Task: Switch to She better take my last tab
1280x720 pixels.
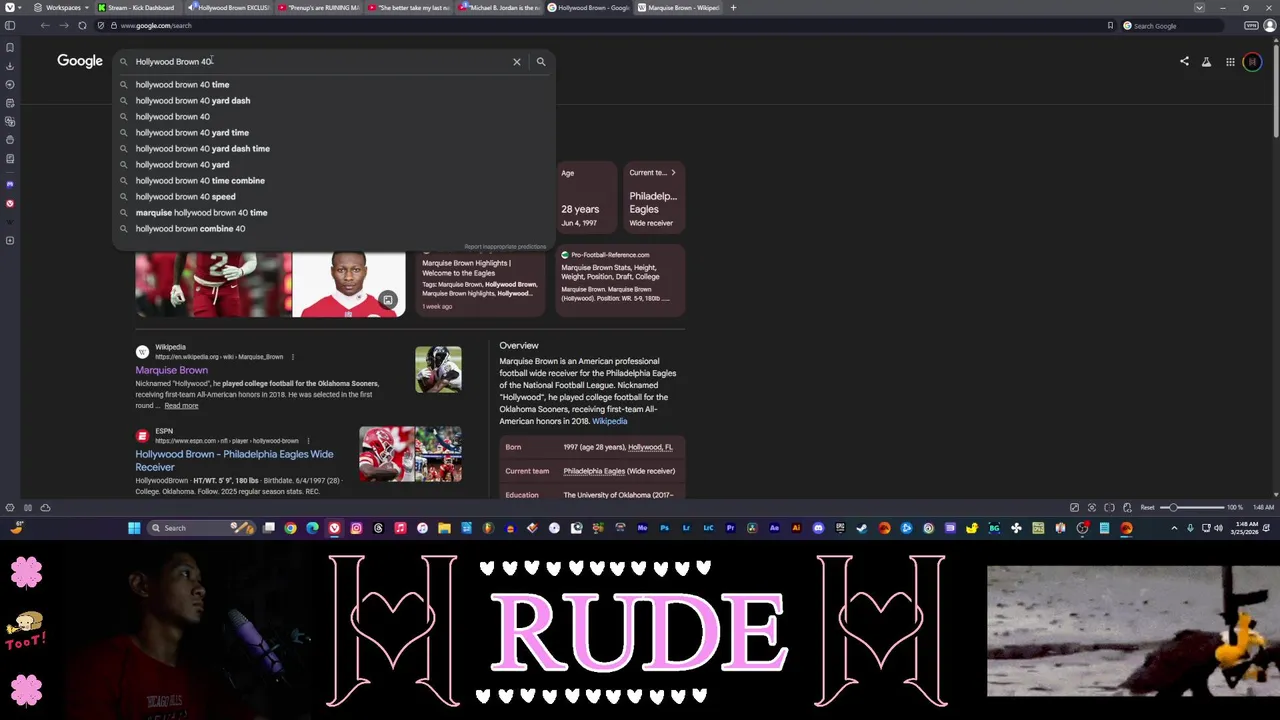Action: (408, 7)
